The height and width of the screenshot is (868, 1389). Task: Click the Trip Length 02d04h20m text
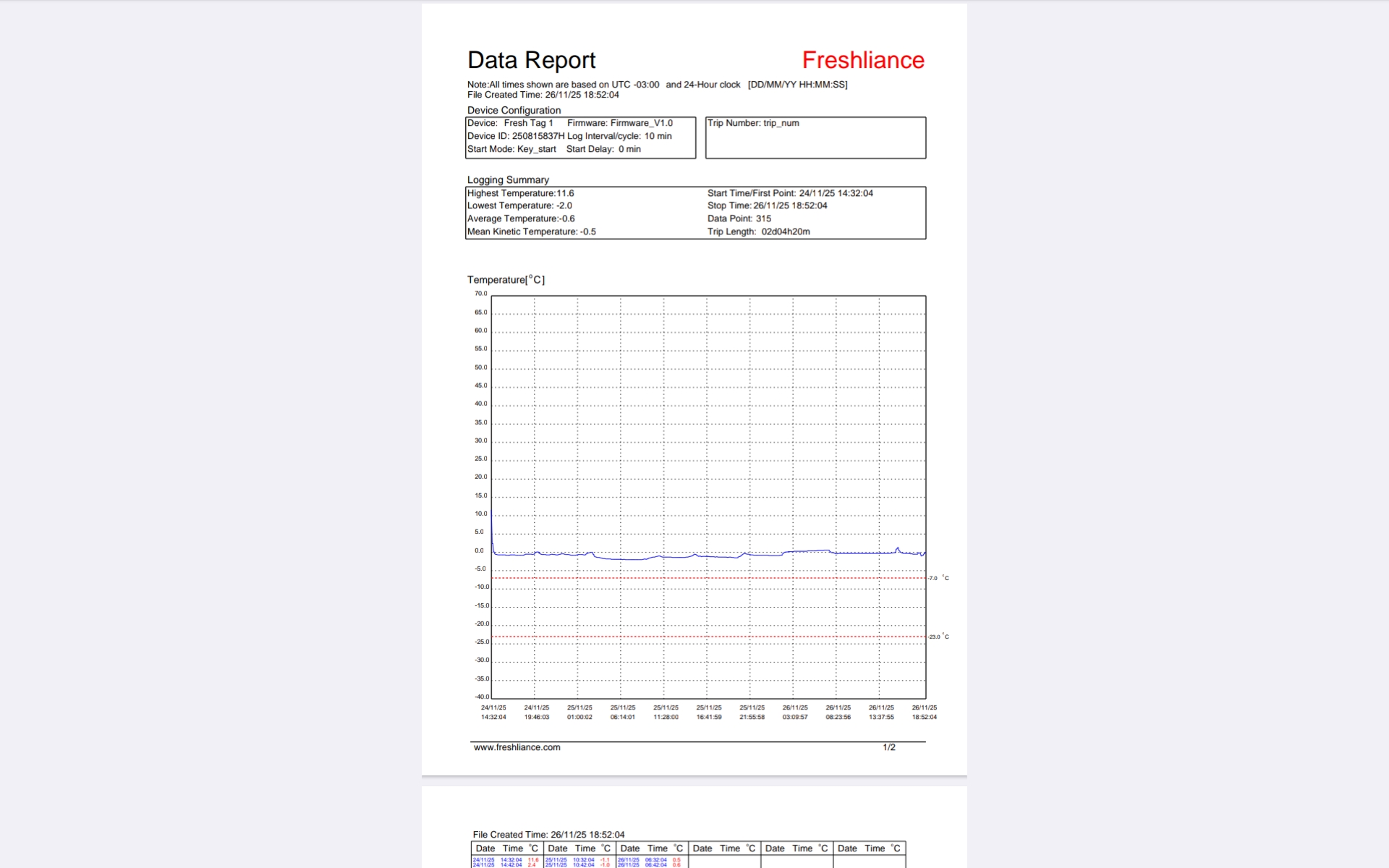(x=758, y=231)
